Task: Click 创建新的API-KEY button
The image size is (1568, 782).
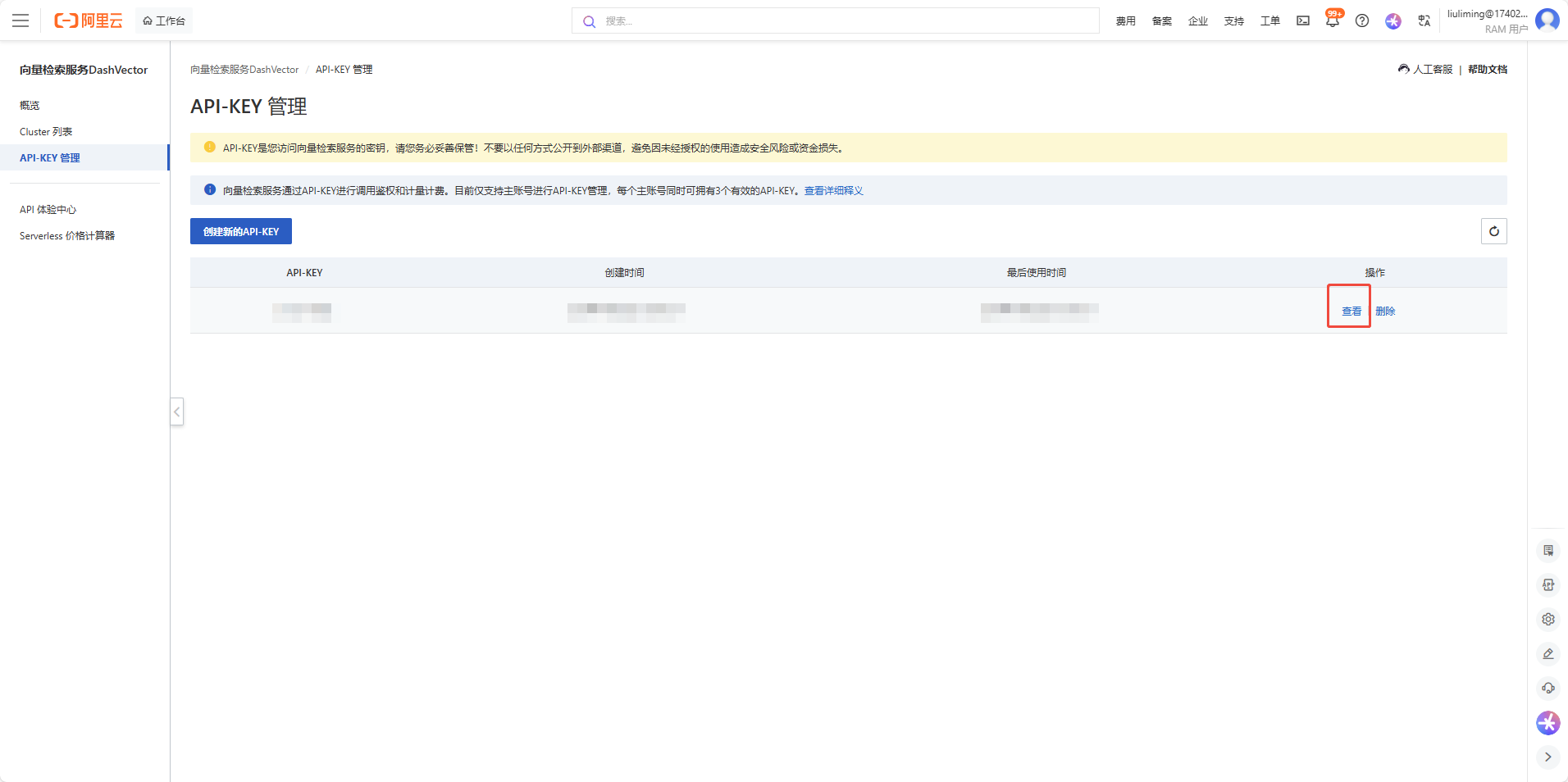Action: (241, 231)
